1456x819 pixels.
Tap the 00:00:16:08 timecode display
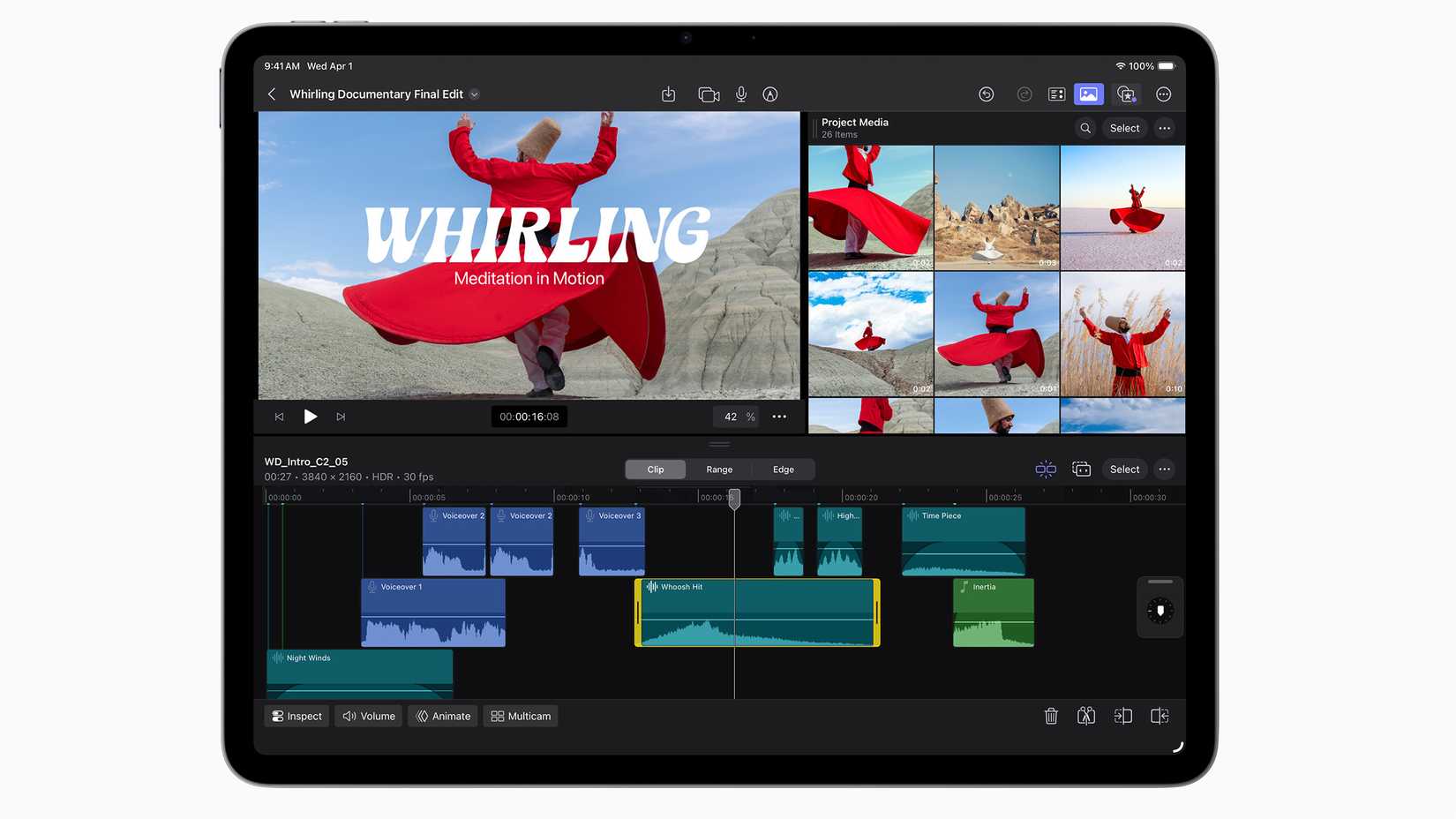tap(529, 417)
